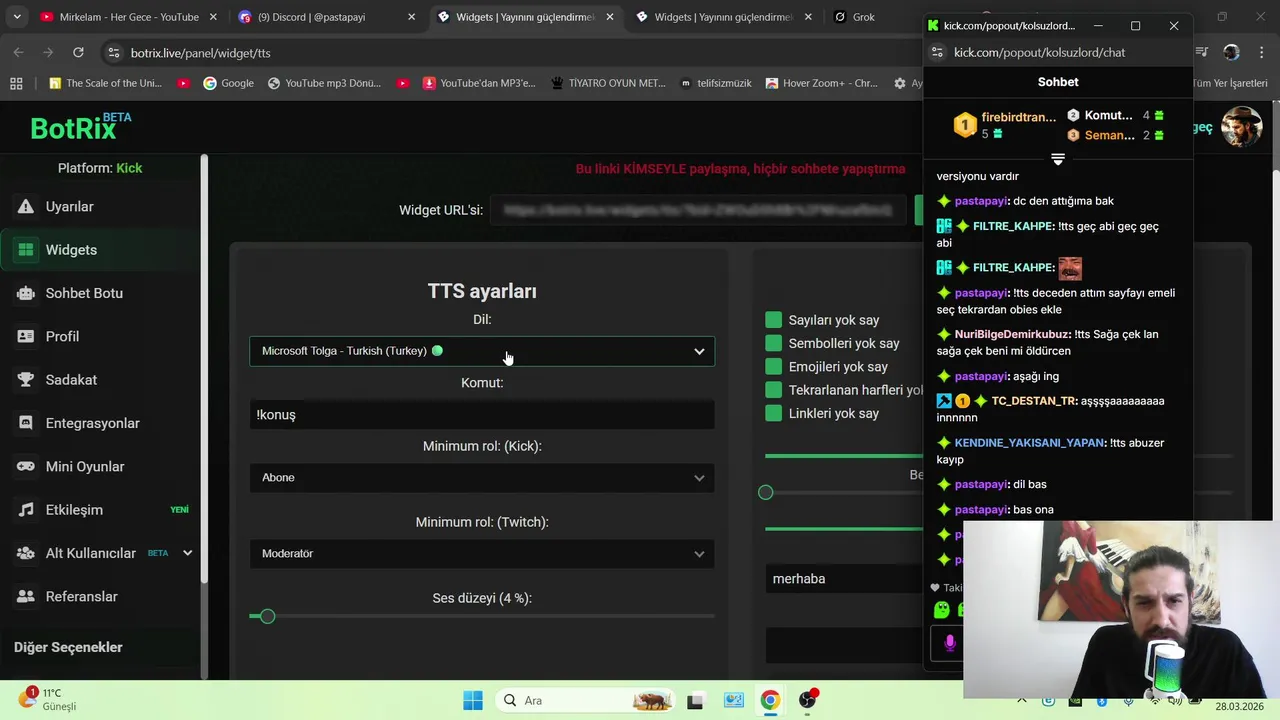This screenshot has width=1280, height=720.
Task: Click the Entegrasyonlar icon
Action: pos(26,423)
